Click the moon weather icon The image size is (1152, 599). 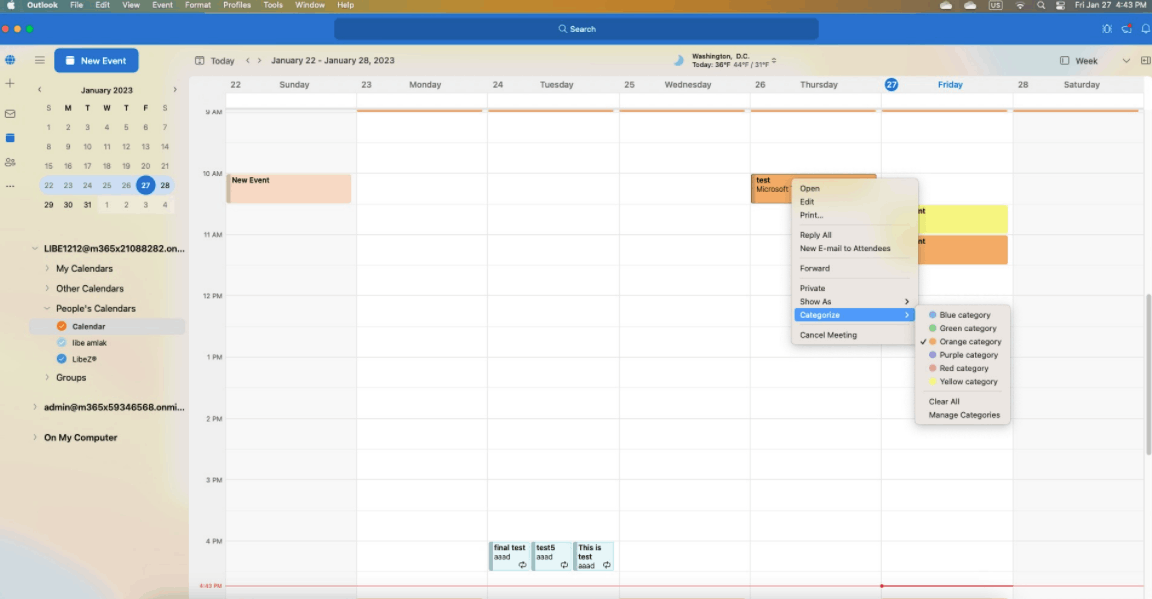pyautogui.click(x=678, y=60)
